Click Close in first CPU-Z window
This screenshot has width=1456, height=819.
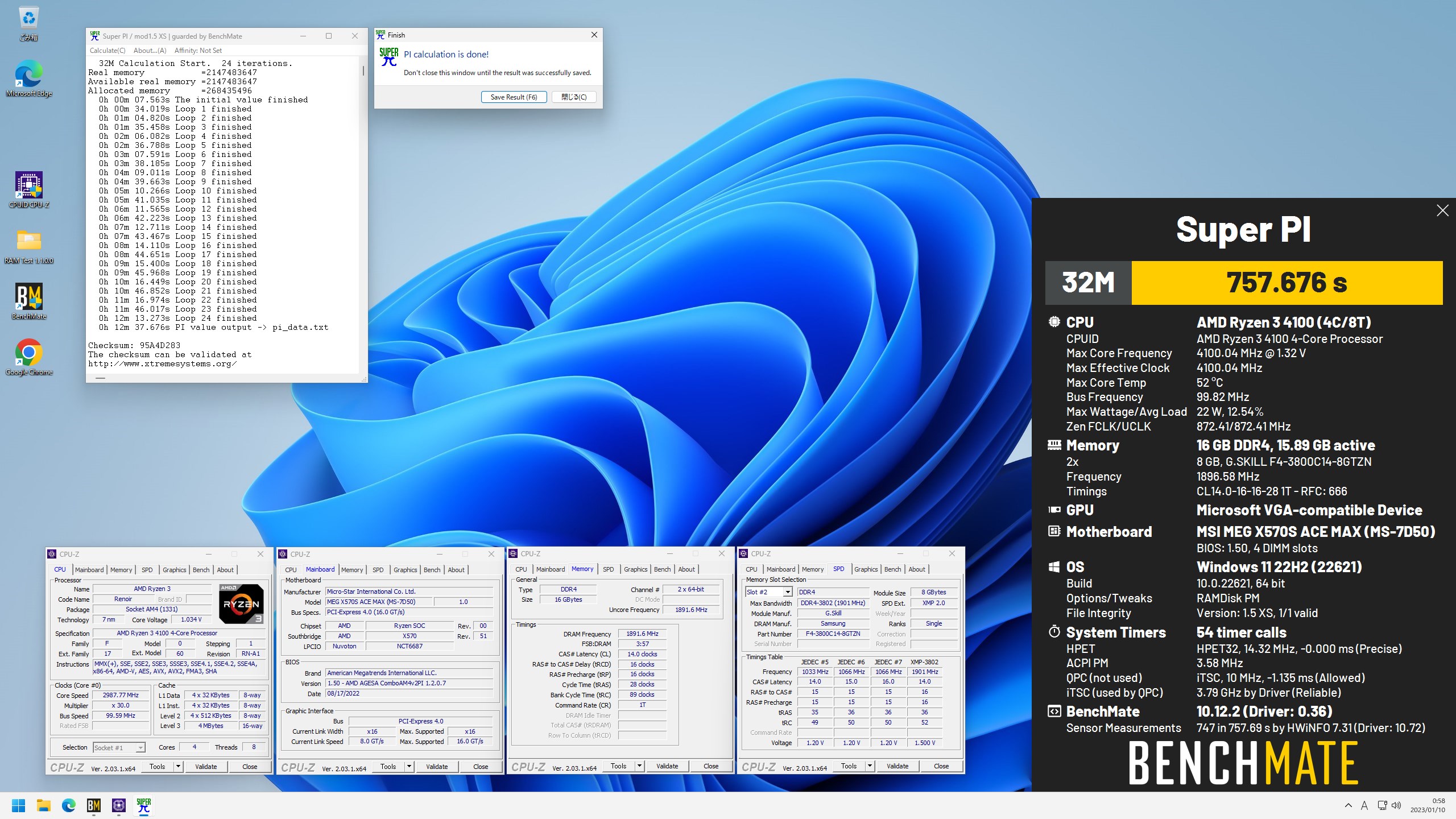tap(250, 767)
